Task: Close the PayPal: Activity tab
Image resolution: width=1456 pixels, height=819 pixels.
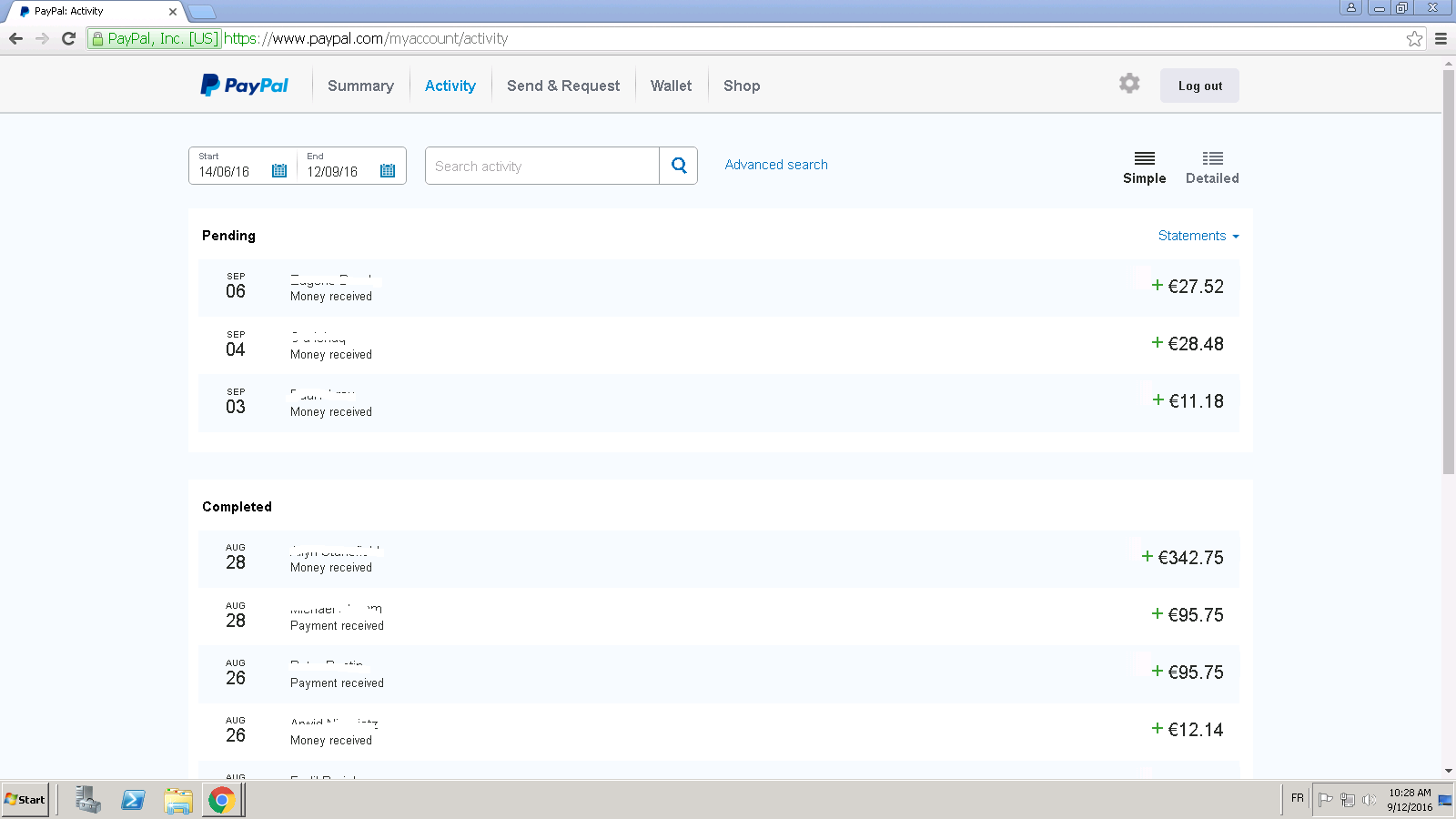Action: [173, 12]
